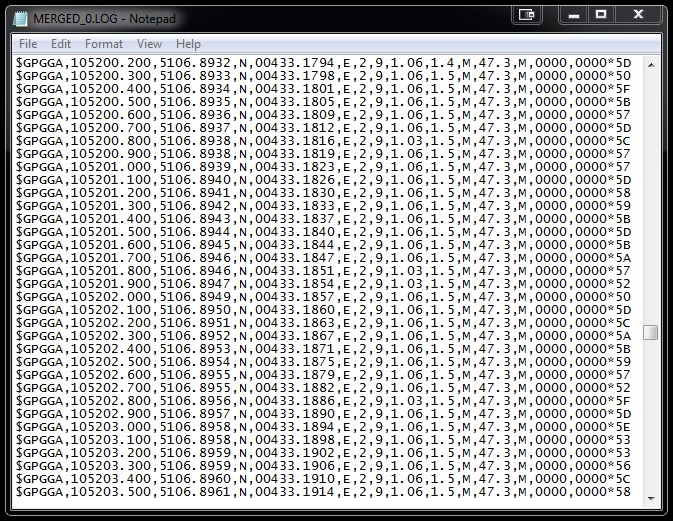Image resolution: width=673 pixels, height=521 pixels.
Task: Click the scrollbar down arrow
Action: click(x=651, y=499)
